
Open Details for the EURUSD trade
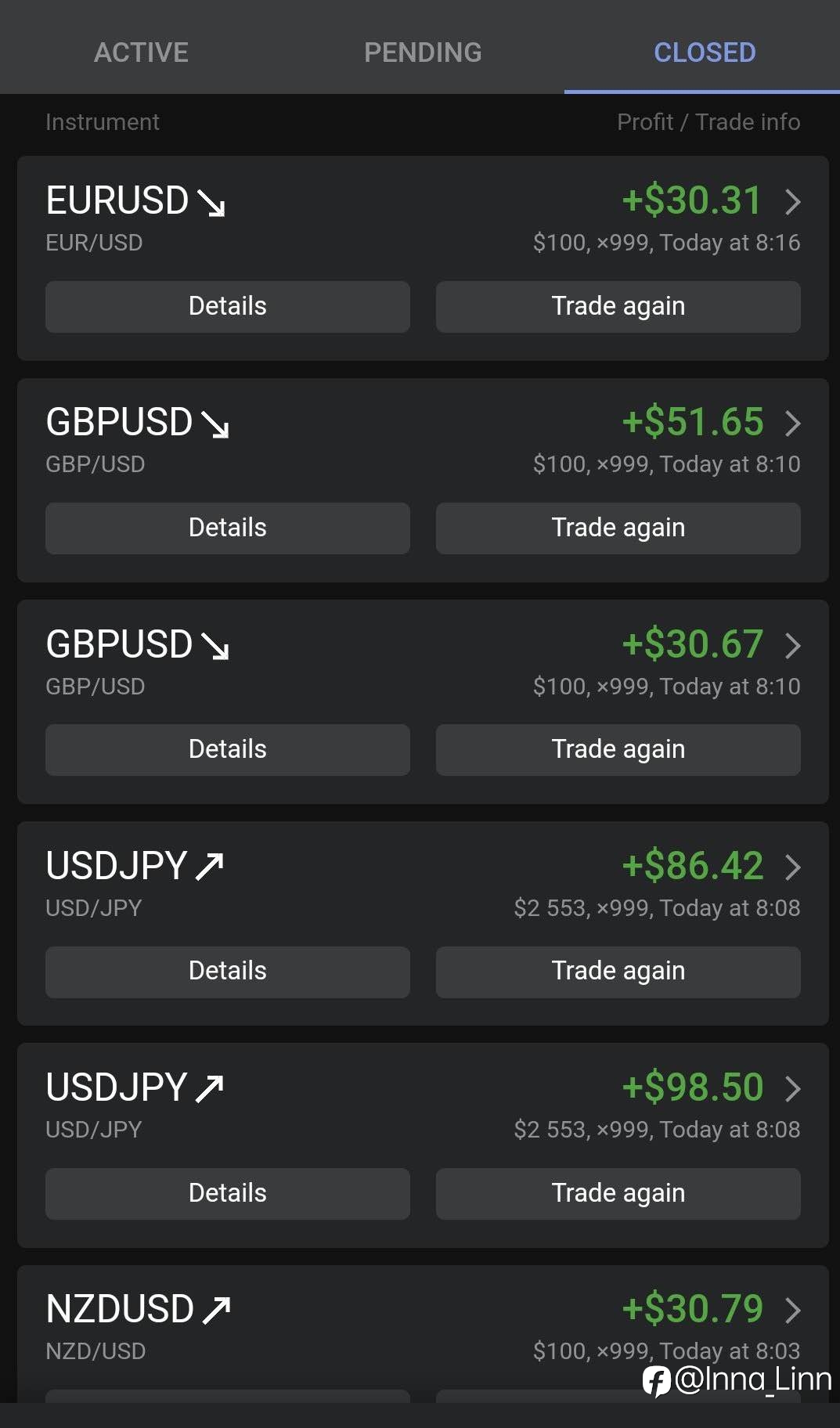(x=227, y=306)
